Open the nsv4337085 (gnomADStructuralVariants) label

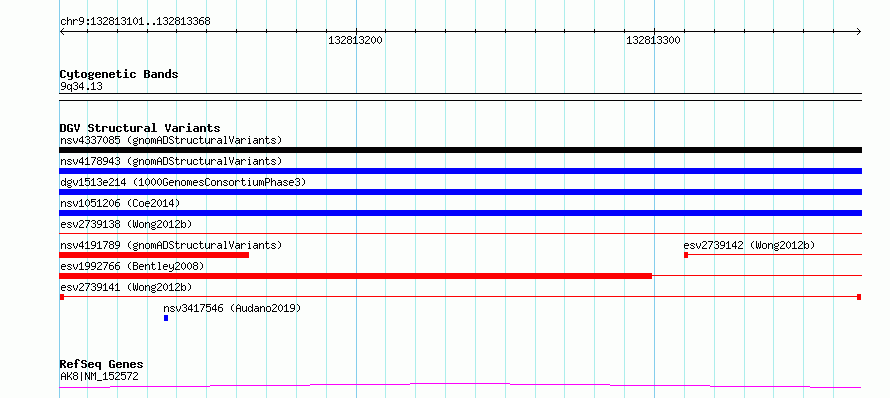(171, 140)
